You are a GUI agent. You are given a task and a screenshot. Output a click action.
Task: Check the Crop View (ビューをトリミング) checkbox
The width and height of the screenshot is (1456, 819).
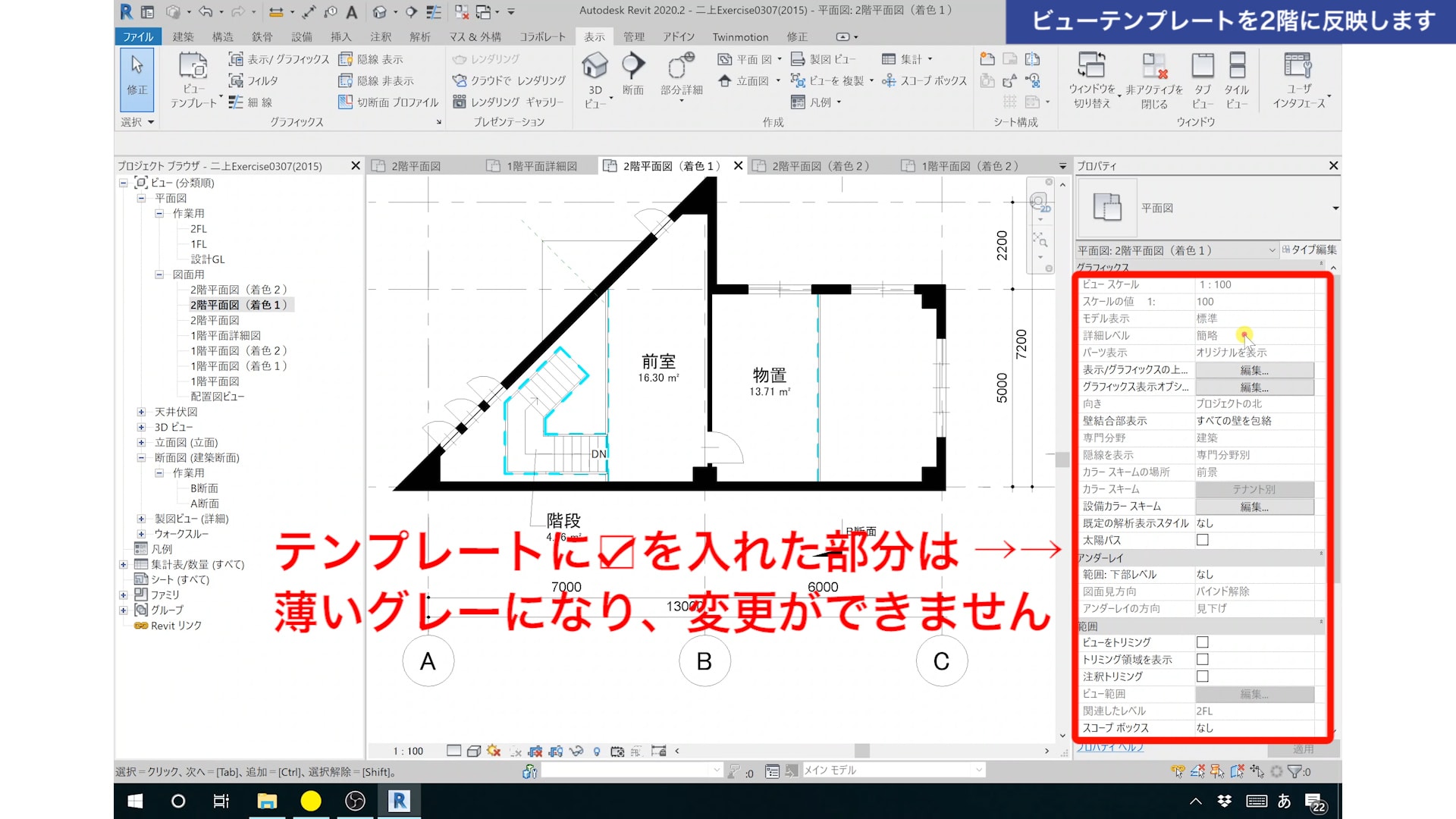pyautogui.click(x=1202, y=642)
